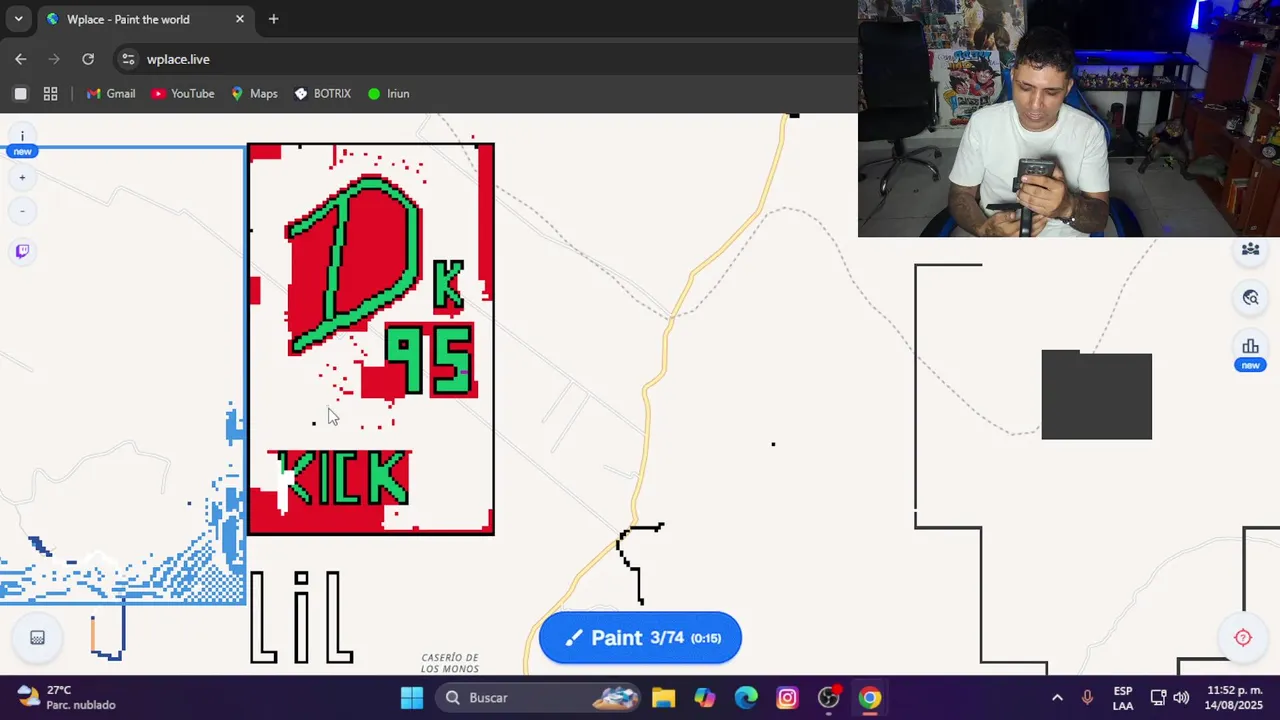Viewport: 1280px width, 720px height.
Task: Click the forward navigation arrow
Action: point(54,59)
